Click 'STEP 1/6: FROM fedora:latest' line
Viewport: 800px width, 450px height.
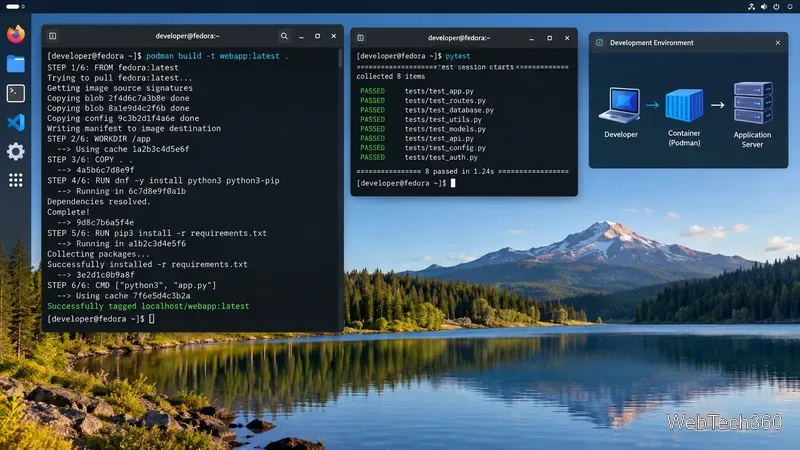[113, 67]
